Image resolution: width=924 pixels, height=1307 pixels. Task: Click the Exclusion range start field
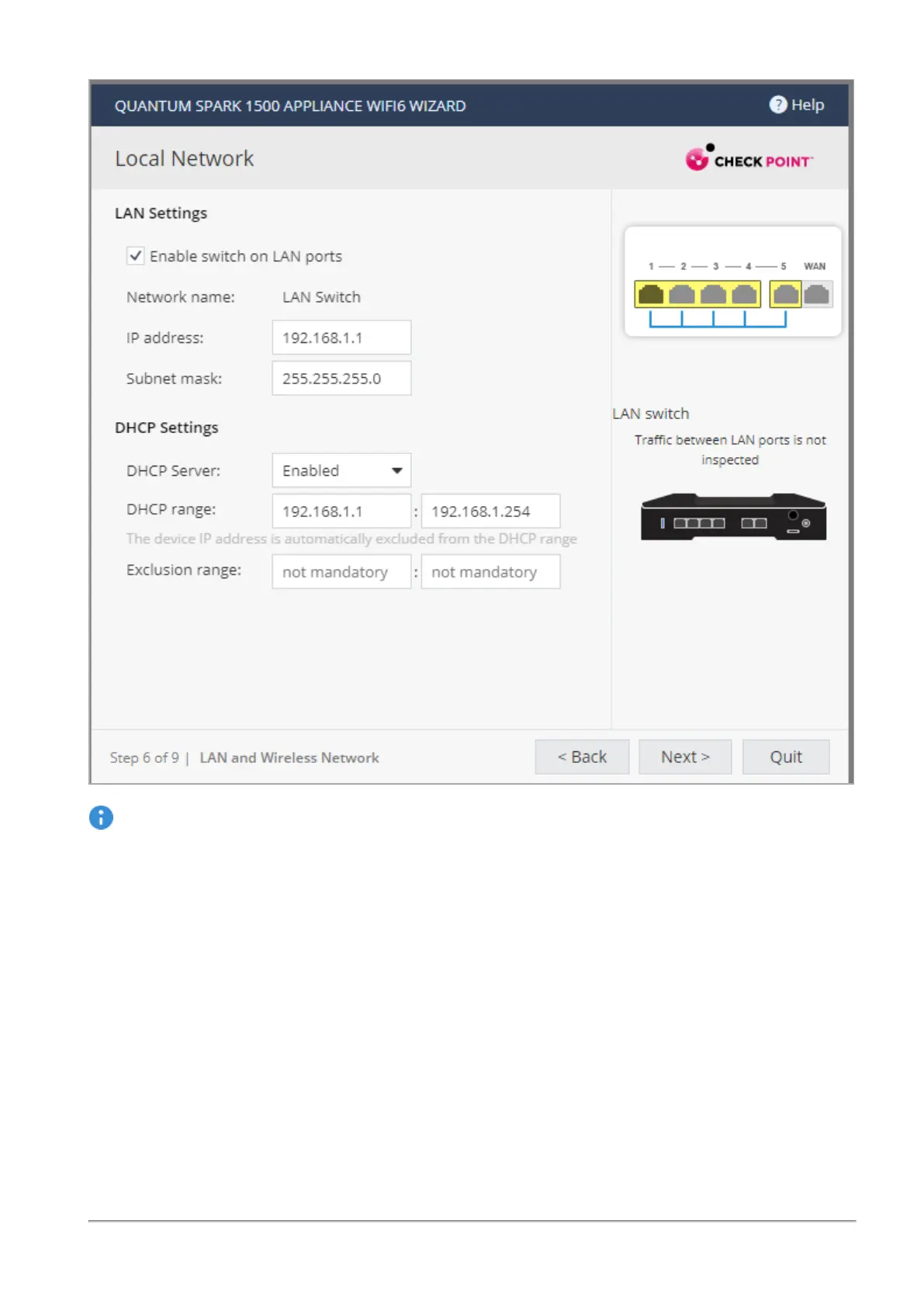[x=341, y=572]
